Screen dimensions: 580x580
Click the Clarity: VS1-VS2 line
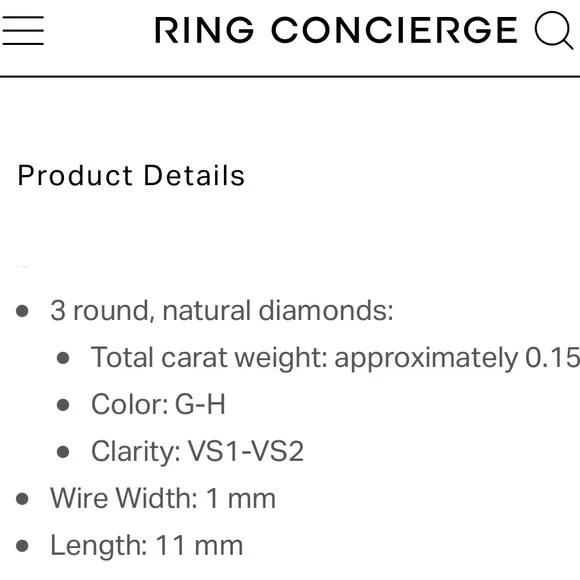198,451
